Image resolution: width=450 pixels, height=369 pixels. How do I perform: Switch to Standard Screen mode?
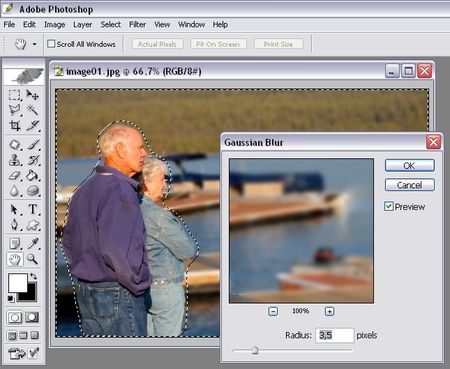click(x=12, y=335)
